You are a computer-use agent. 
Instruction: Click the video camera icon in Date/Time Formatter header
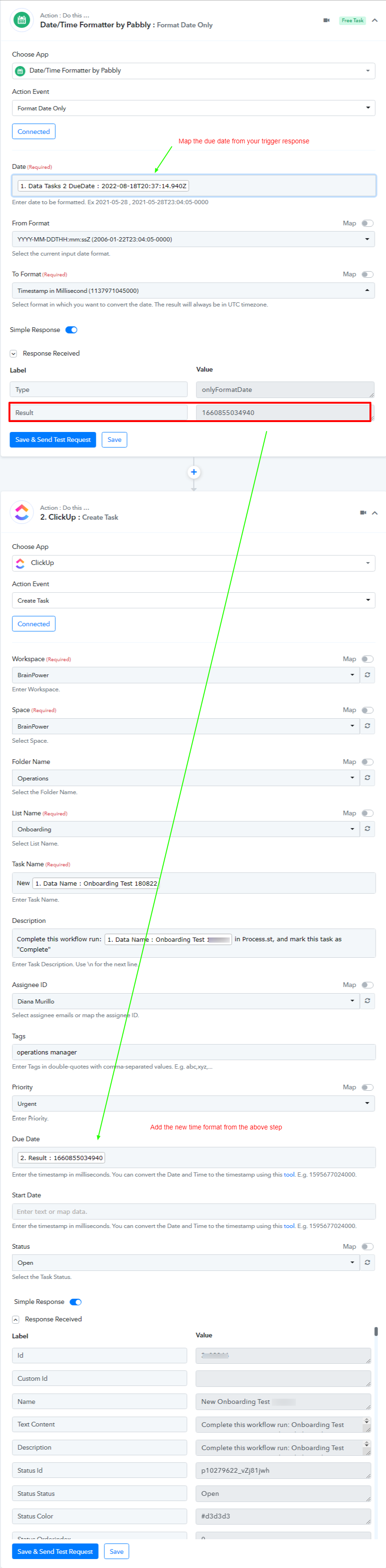327,20
